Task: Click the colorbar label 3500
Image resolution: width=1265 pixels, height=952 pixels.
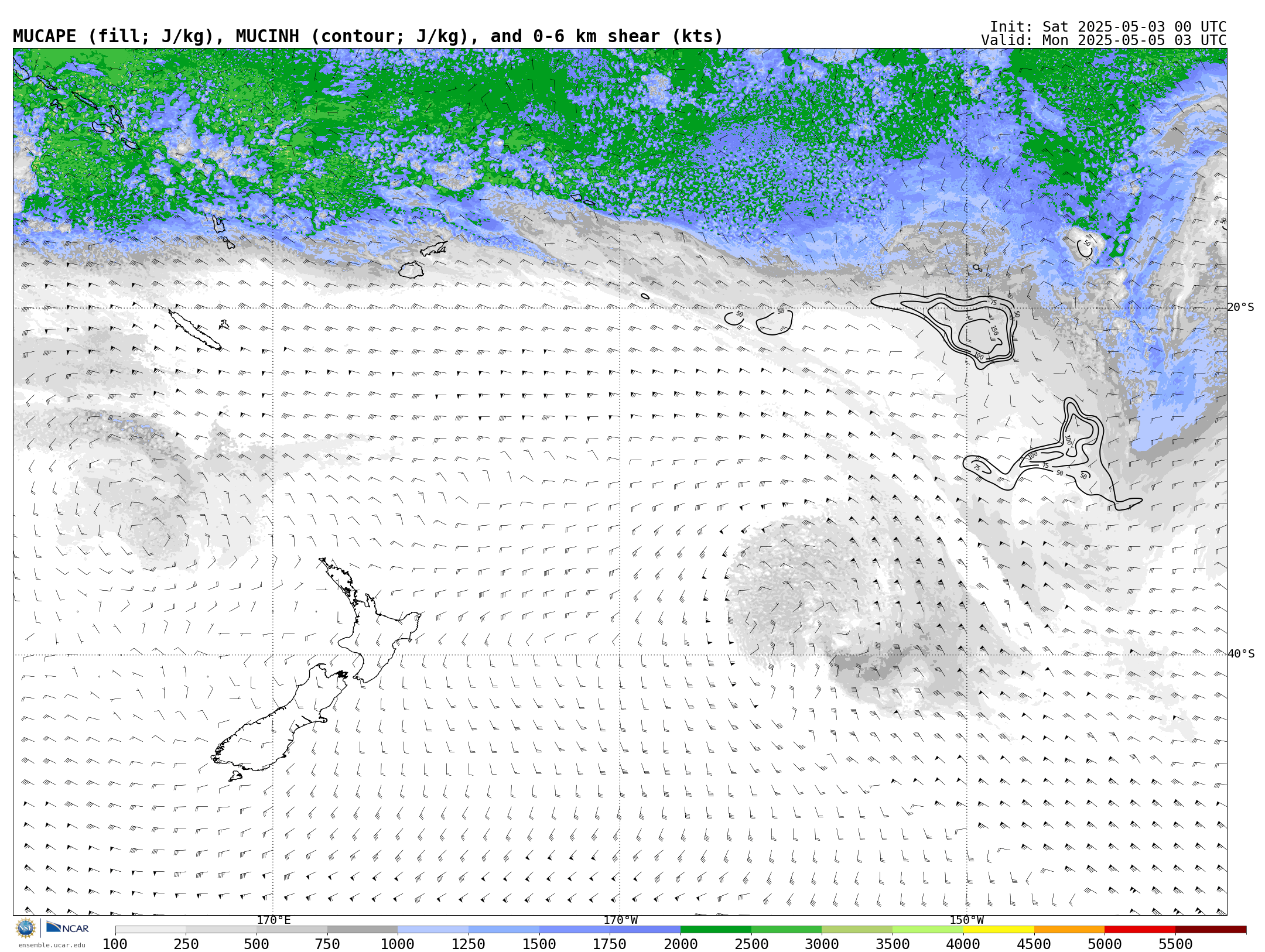Action: point(893,944)
